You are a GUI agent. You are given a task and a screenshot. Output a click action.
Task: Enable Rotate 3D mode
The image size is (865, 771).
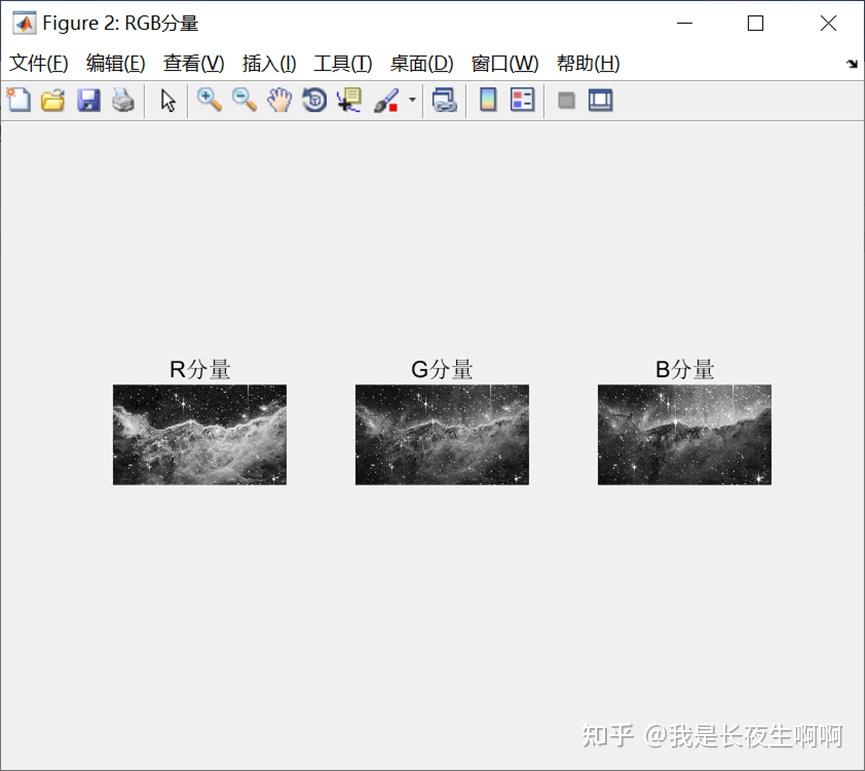pyautogui.click(x=314, y=100)
